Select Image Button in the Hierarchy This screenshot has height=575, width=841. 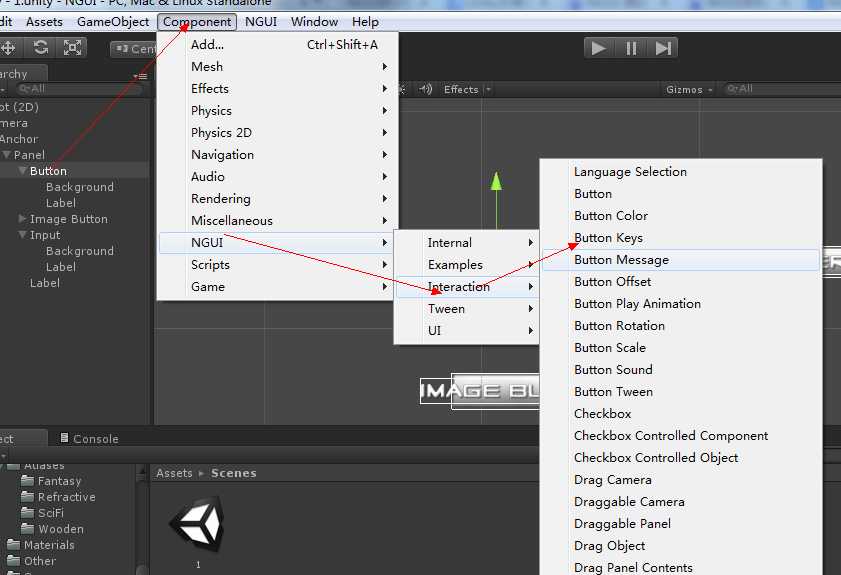click(69, 219)
